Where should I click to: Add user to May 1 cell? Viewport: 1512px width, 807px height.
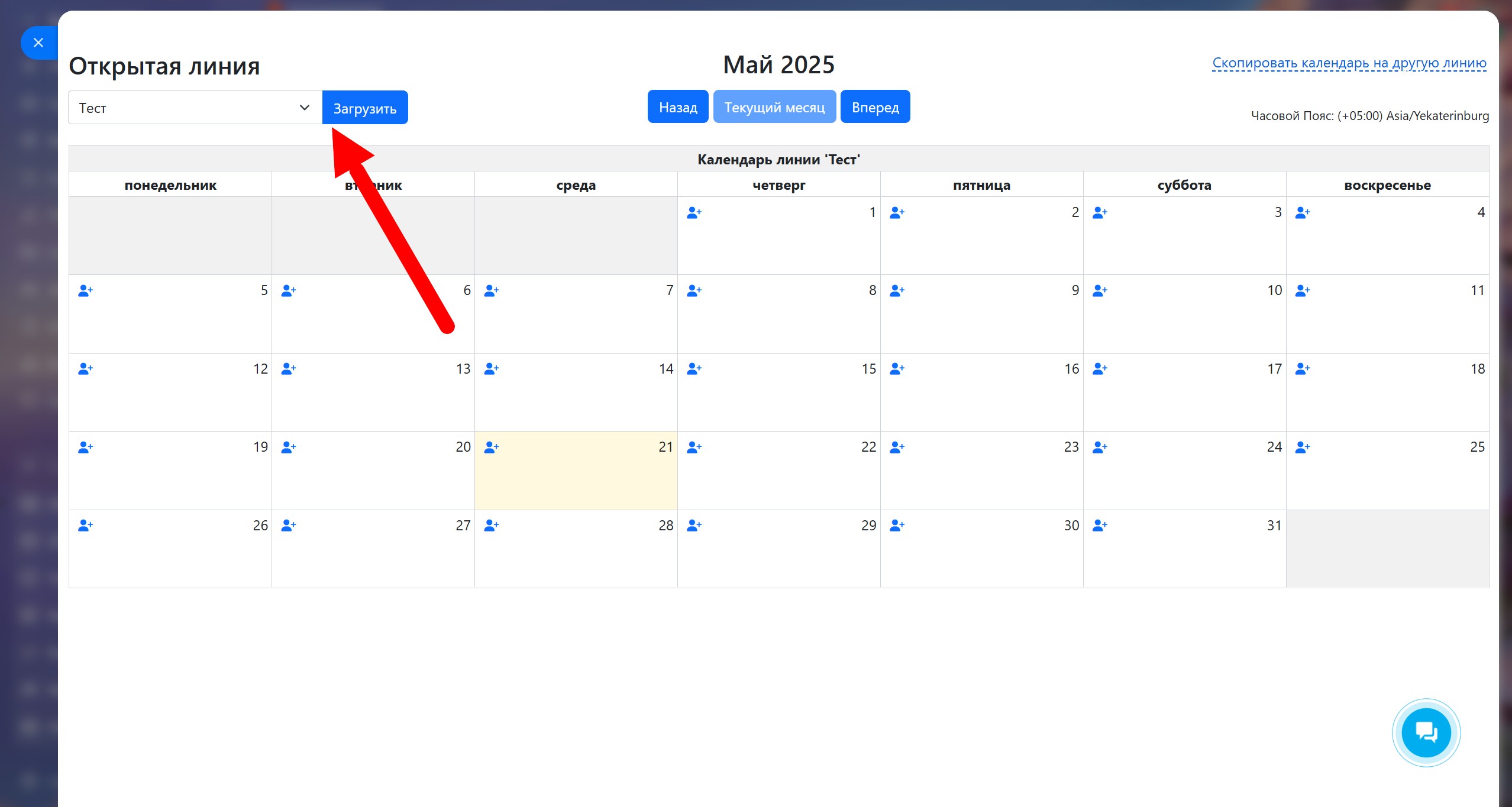(x=694, y=213)
